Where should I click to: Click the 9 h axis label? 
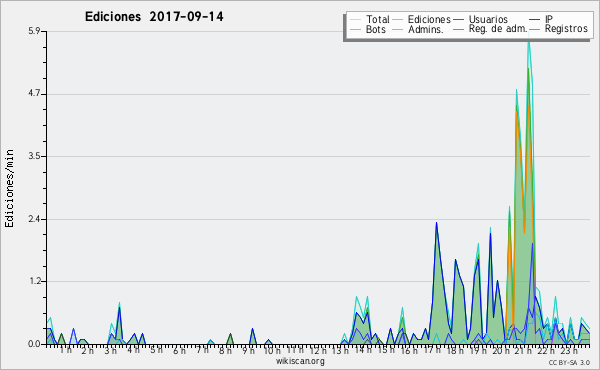248,350
